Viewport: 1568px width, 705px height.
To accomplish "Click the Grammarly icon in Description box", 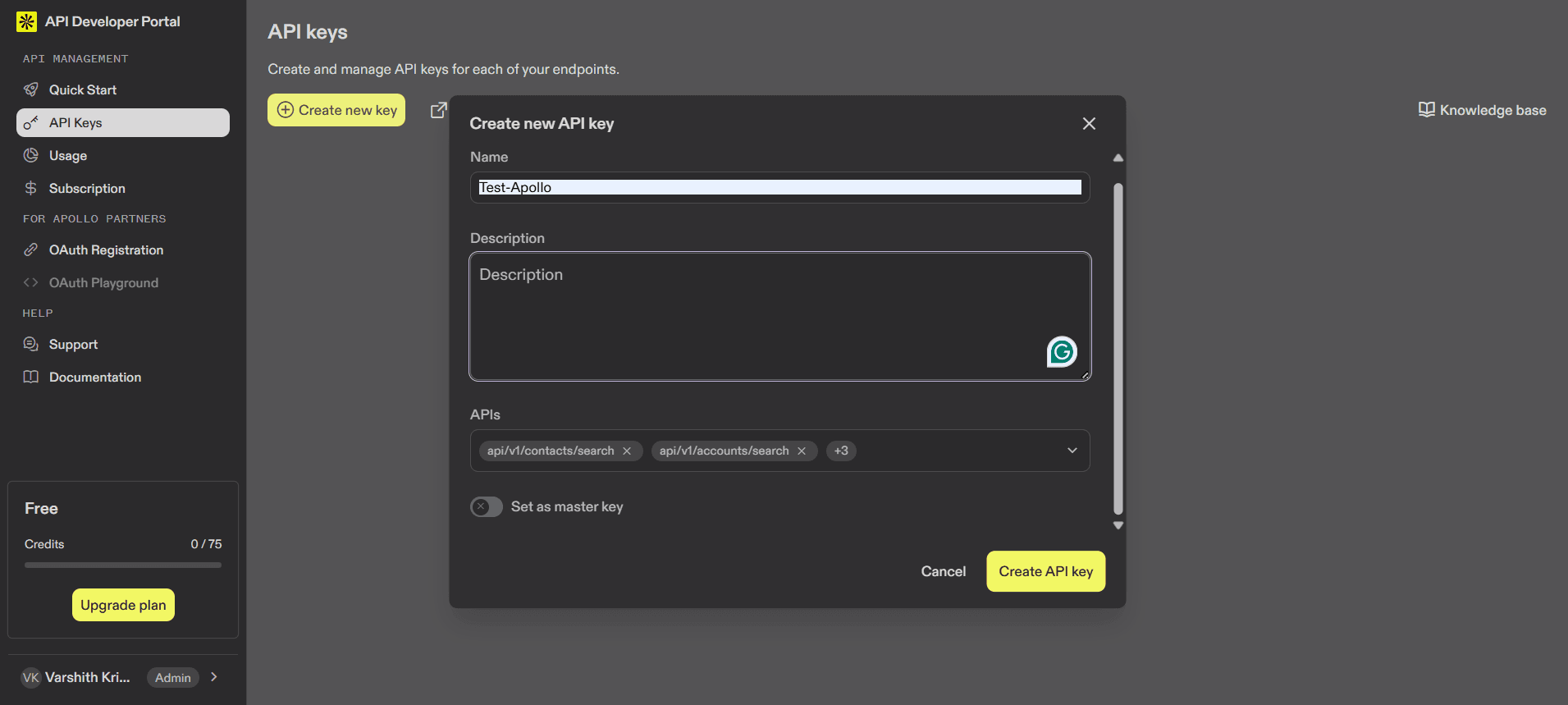I will click(x=1062, y=352).
